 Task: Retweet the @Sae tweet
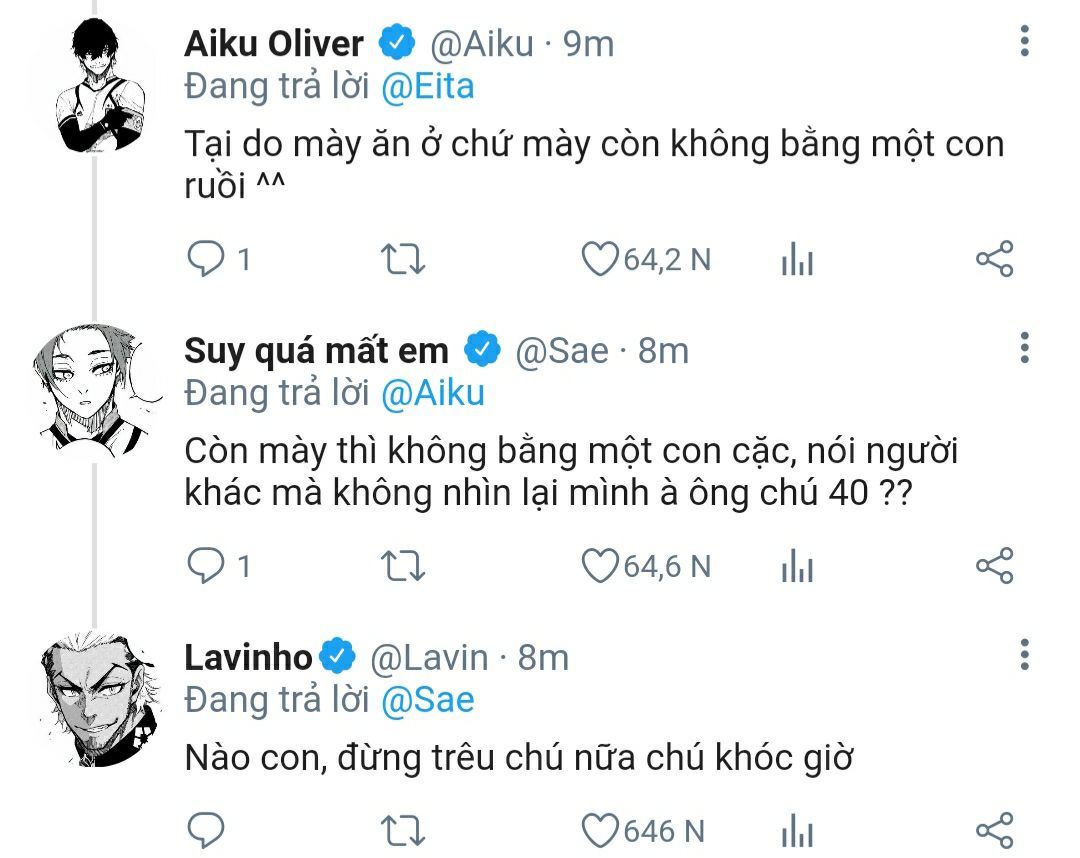404,566
